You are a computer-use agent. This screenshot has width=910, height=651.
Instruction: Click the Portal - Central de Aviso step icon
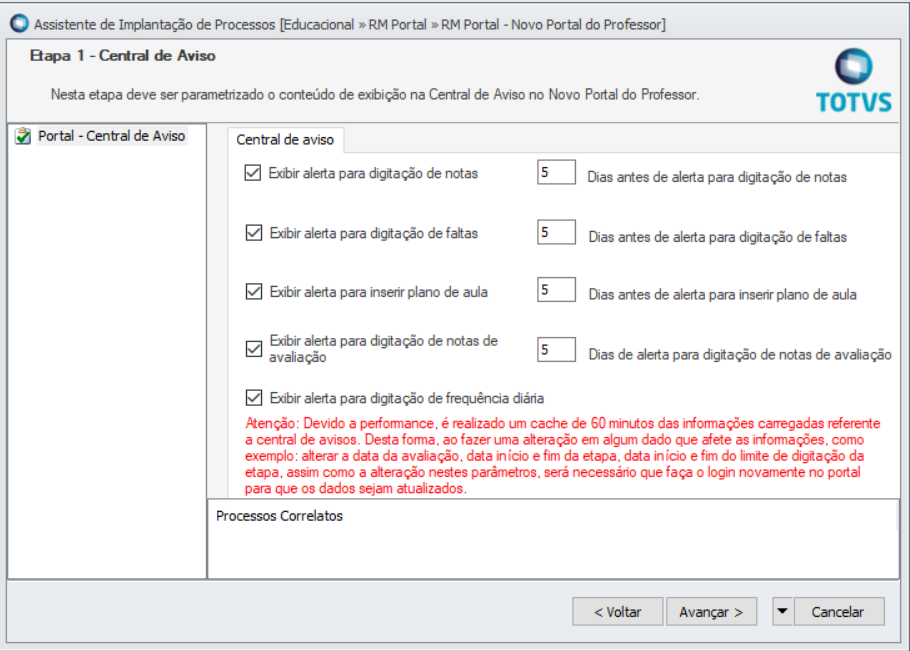tap(23, 137)
